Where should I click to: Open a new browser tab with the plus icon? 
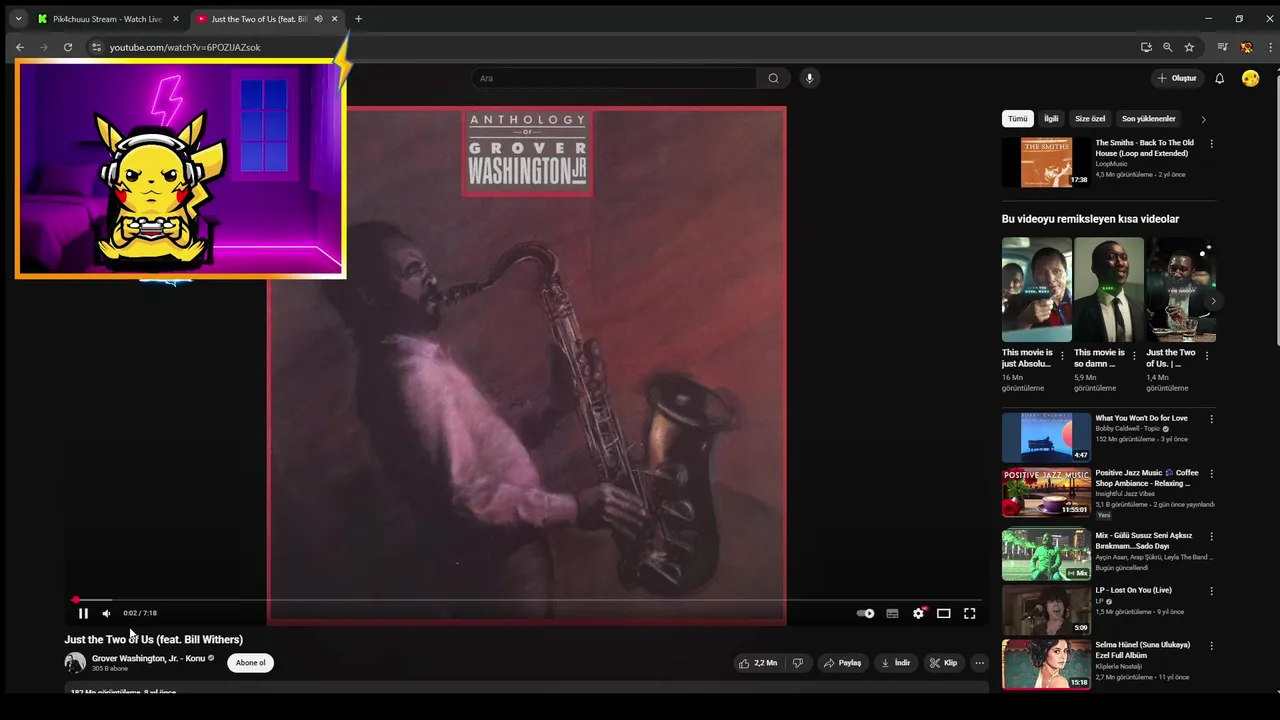[359, 19]
